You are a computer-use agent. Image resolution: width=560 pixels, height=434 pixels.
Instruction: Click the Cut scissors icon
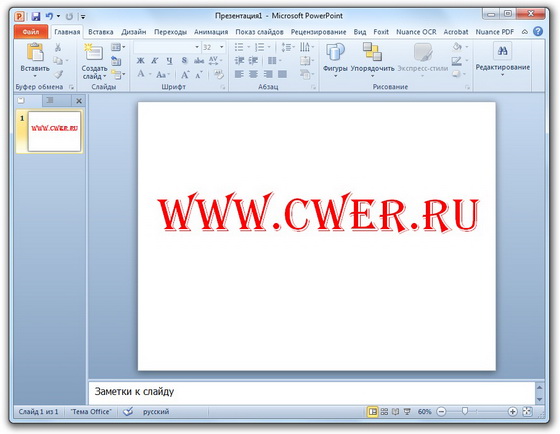[58, 47]
